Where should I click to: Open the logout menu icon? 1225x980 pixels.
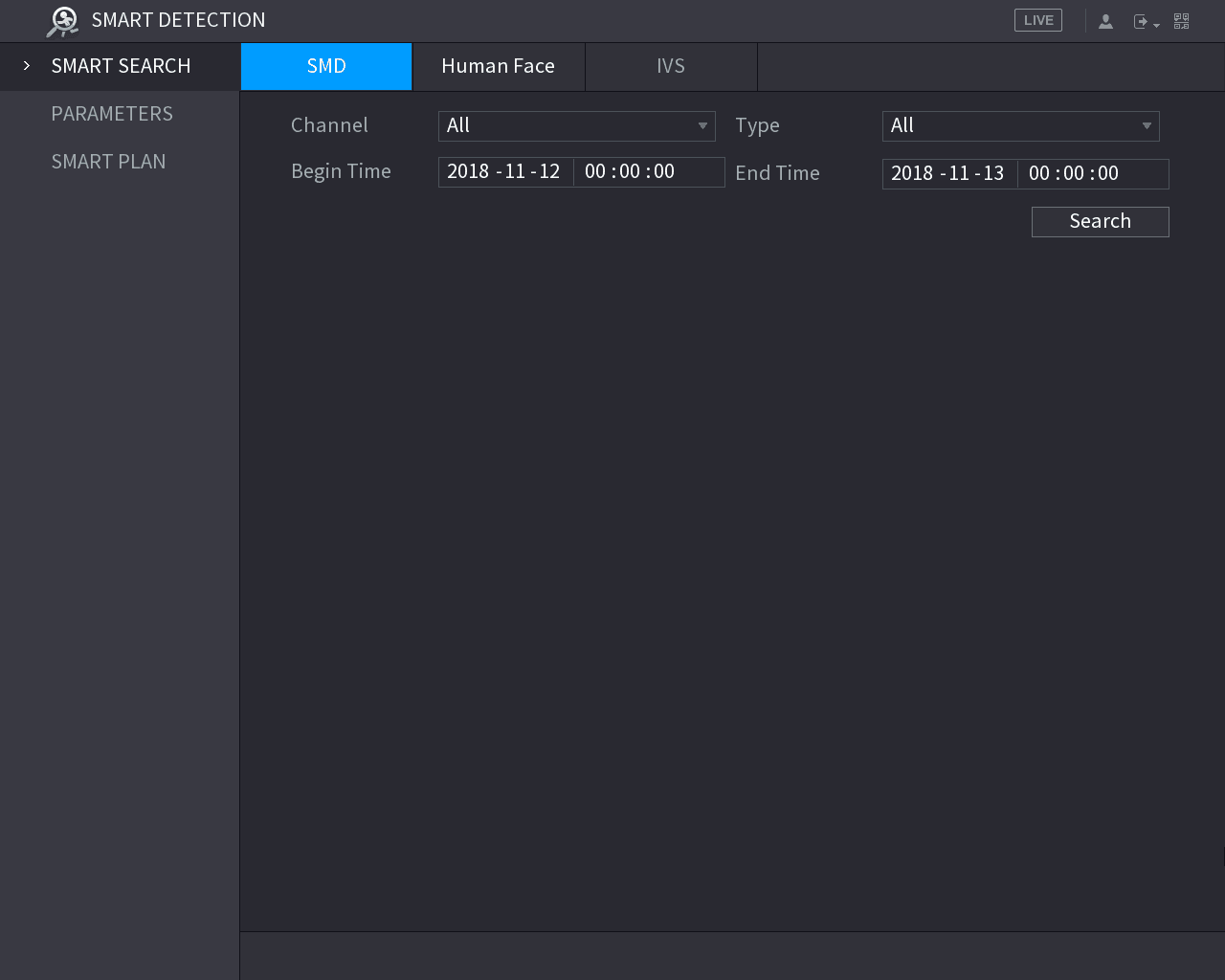point(1146,21)
